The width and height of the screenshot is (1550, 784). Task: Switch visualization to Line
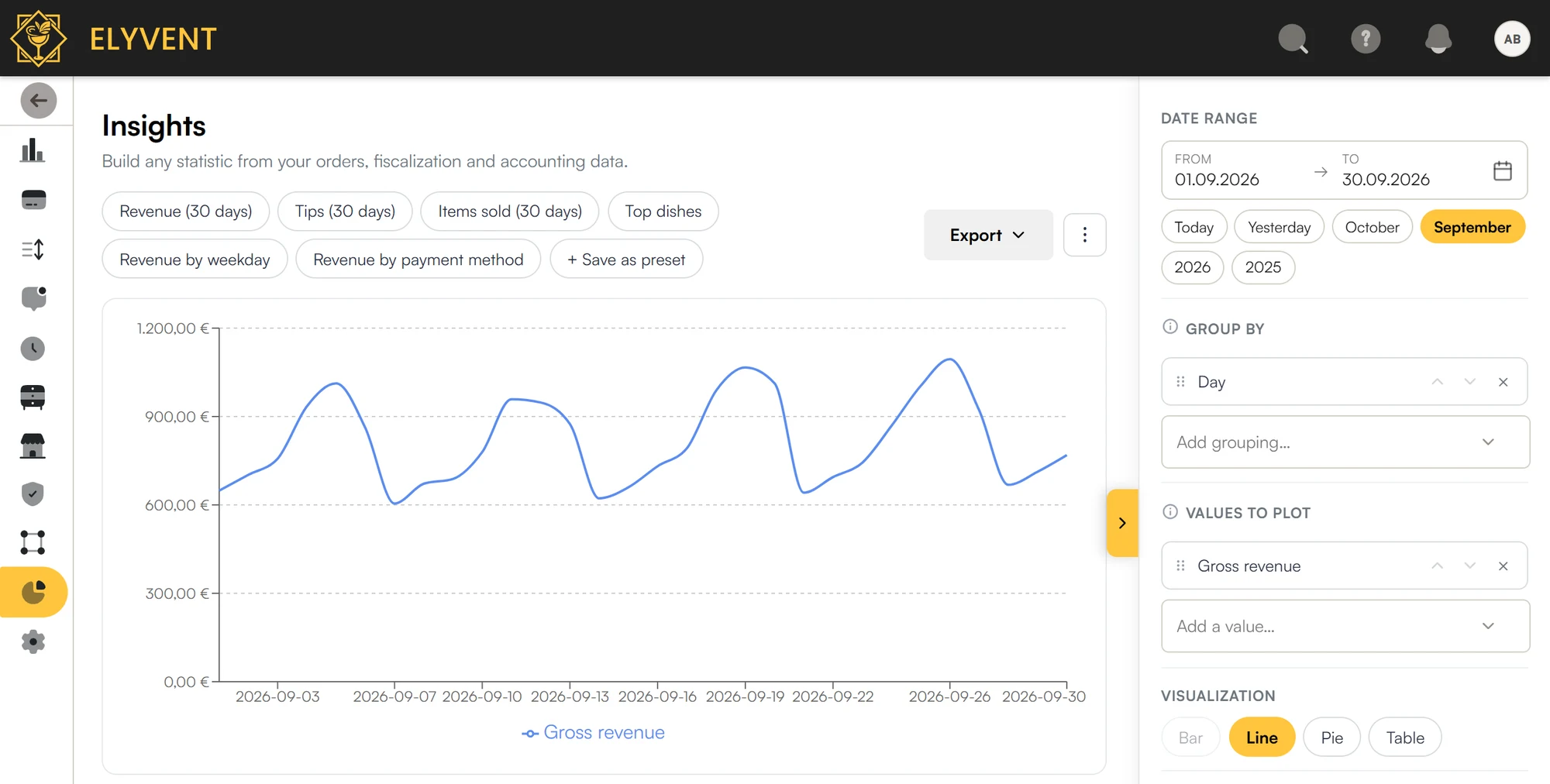(1262, 738)
